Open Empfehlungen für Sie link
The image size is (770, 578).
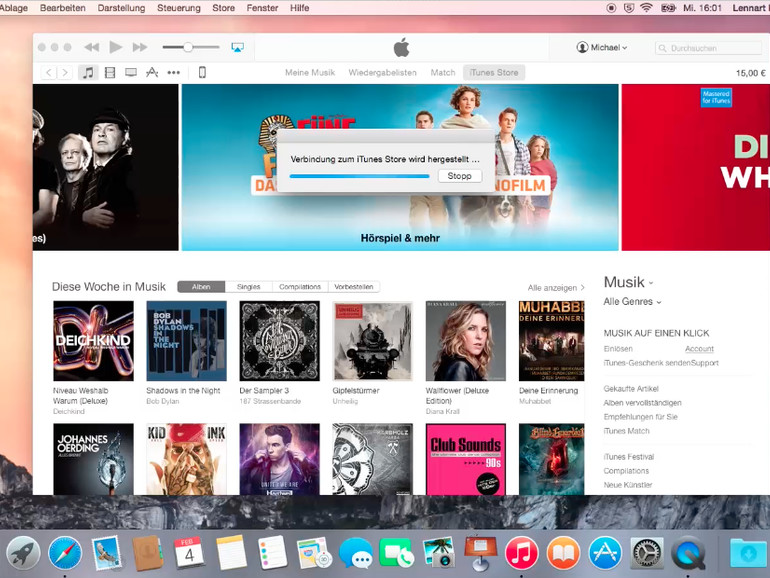(640, 416)
